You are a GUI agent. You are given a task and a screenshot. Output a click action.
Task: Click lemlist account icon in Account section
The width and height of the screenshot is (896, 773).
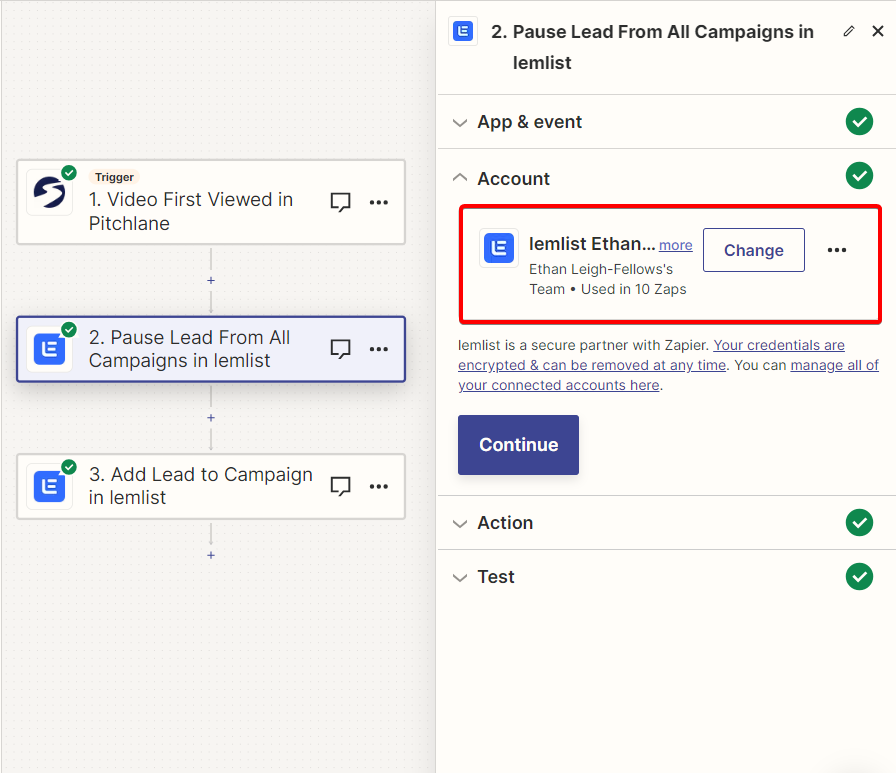point(499,248)
